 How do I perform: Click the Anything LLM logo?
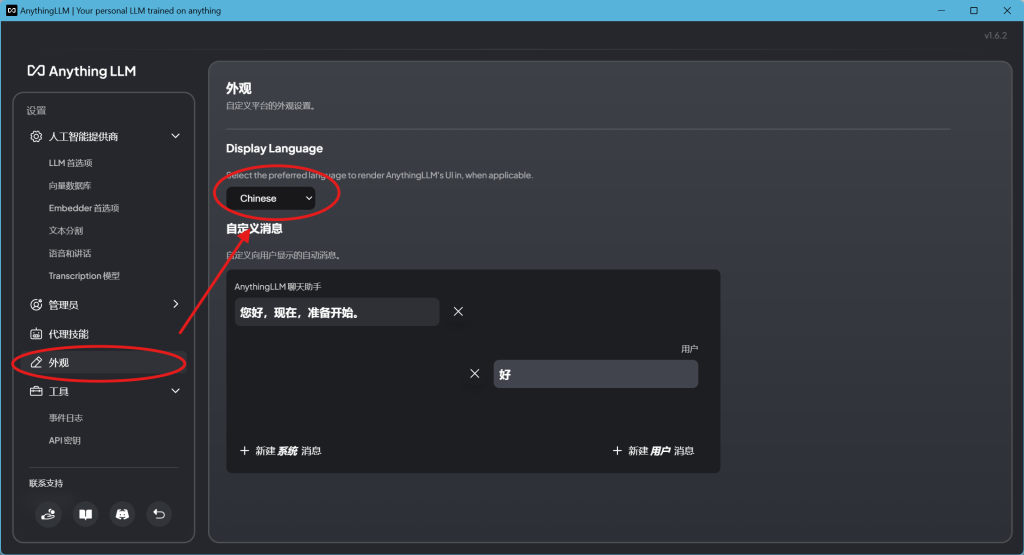(x=82, y=71)
